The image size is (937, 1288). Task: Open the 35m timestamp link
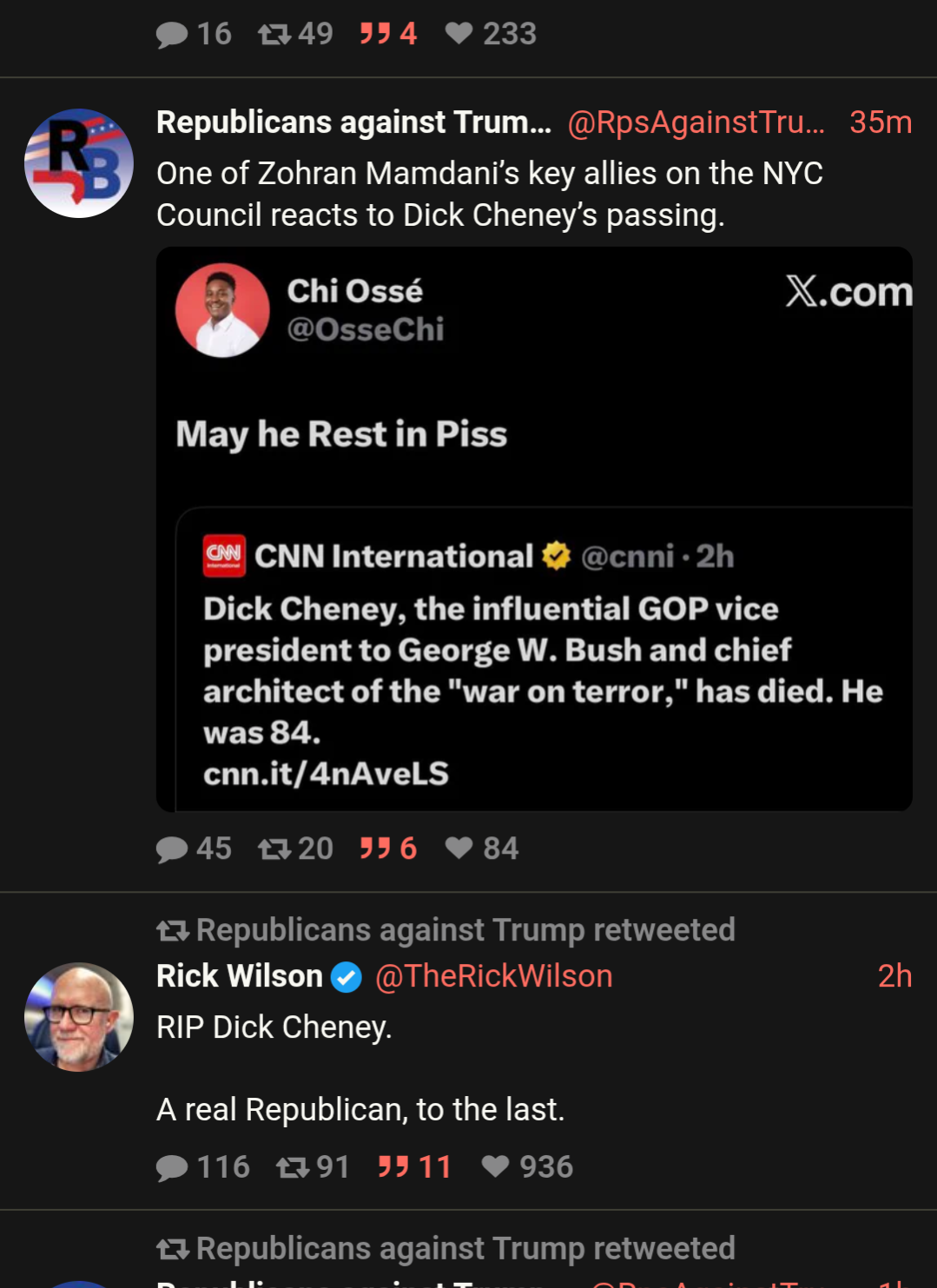pyautogui.click(x=880, y=122)
